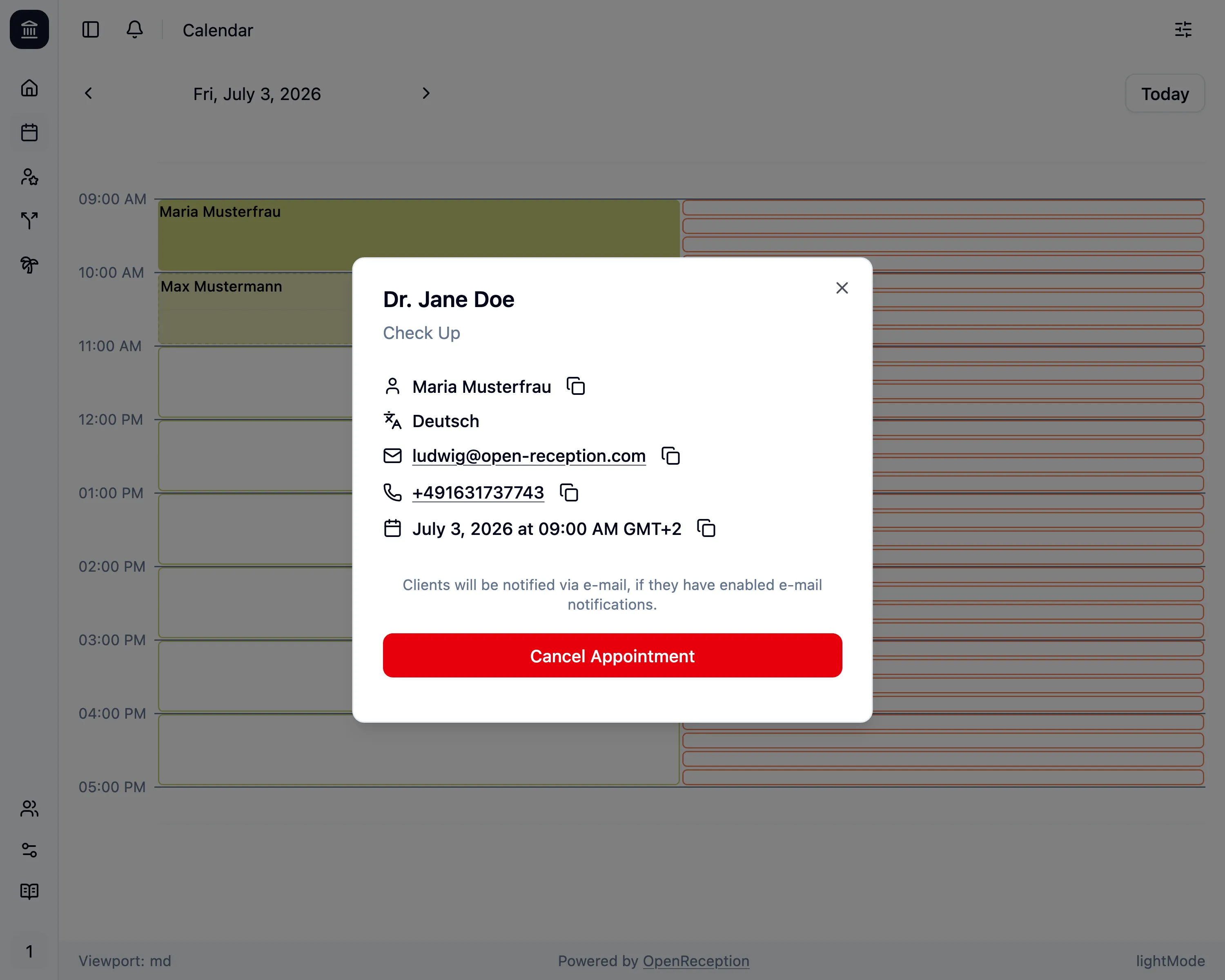The height and width of the screenshot is (980, 1225).
Task: Open the palm tree absences icon
Action: (x=29, y=265)
